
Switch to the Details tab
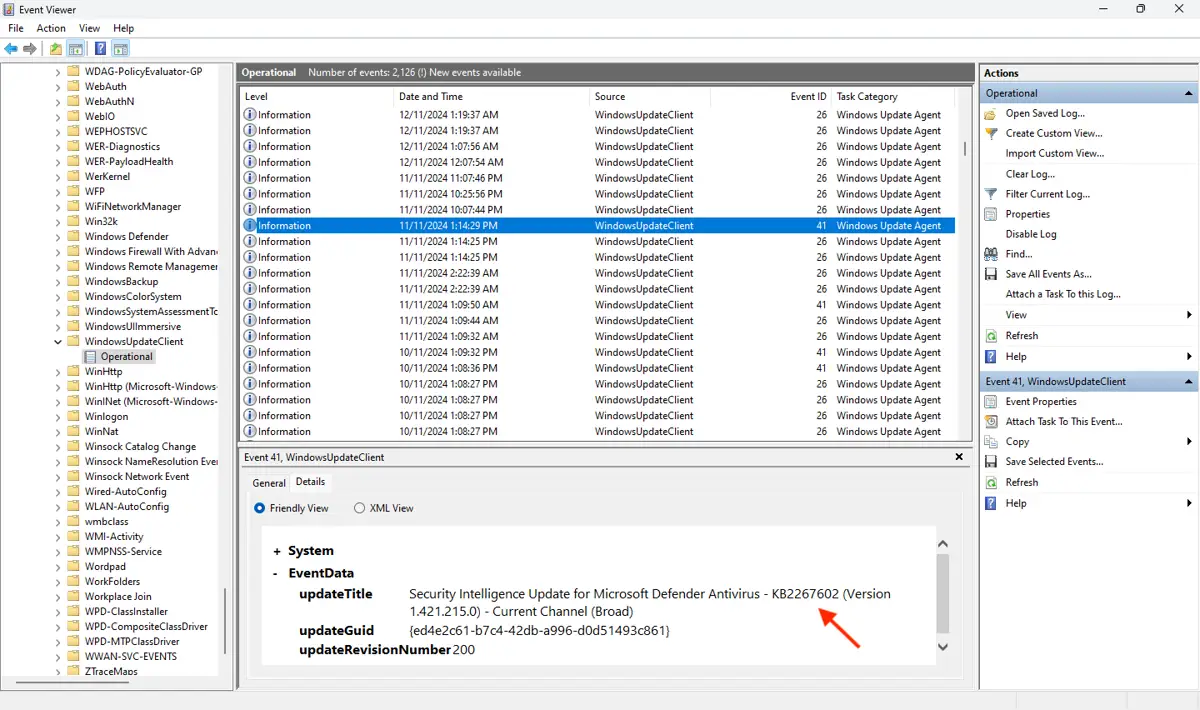pyautogui.click(x=310, y=482)
